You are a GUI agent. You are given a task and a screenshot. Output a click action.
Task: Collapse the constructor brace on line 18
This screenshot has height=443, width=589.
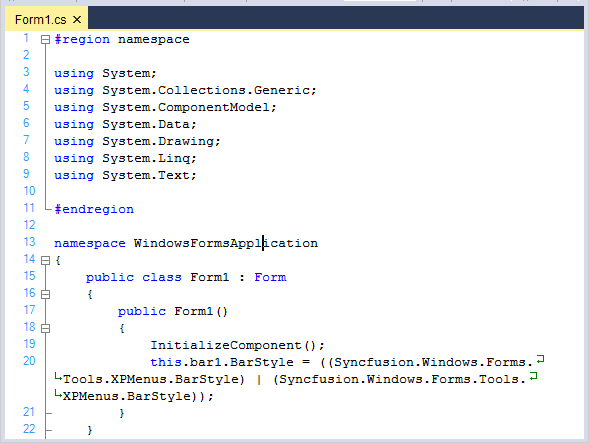point(45,328)
